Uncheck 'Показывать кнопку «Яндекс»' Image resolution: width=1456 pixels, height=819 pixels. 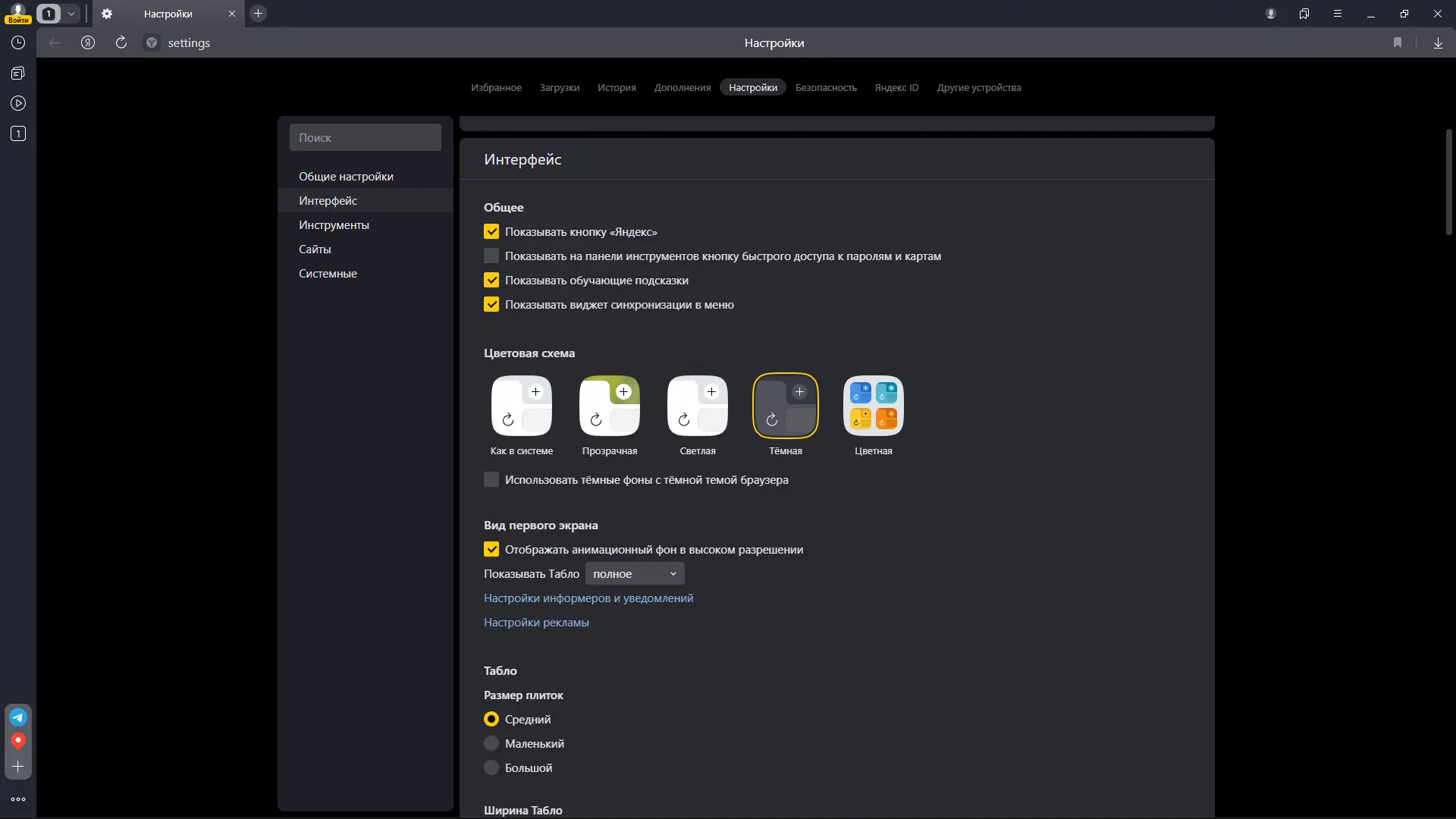point(491,232)
